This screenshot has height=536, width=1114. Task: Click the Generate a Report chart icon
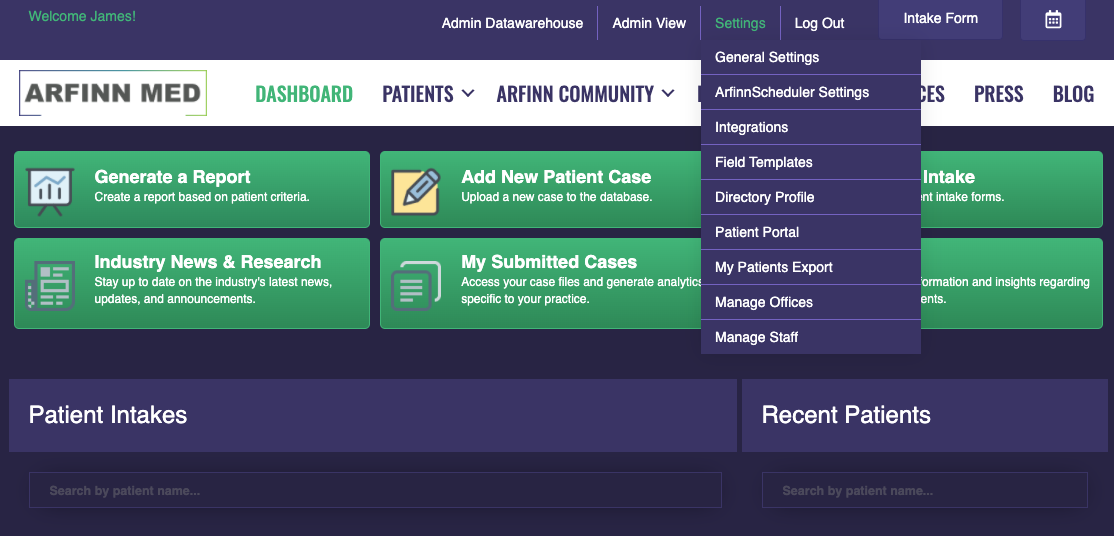click(50, 190)
